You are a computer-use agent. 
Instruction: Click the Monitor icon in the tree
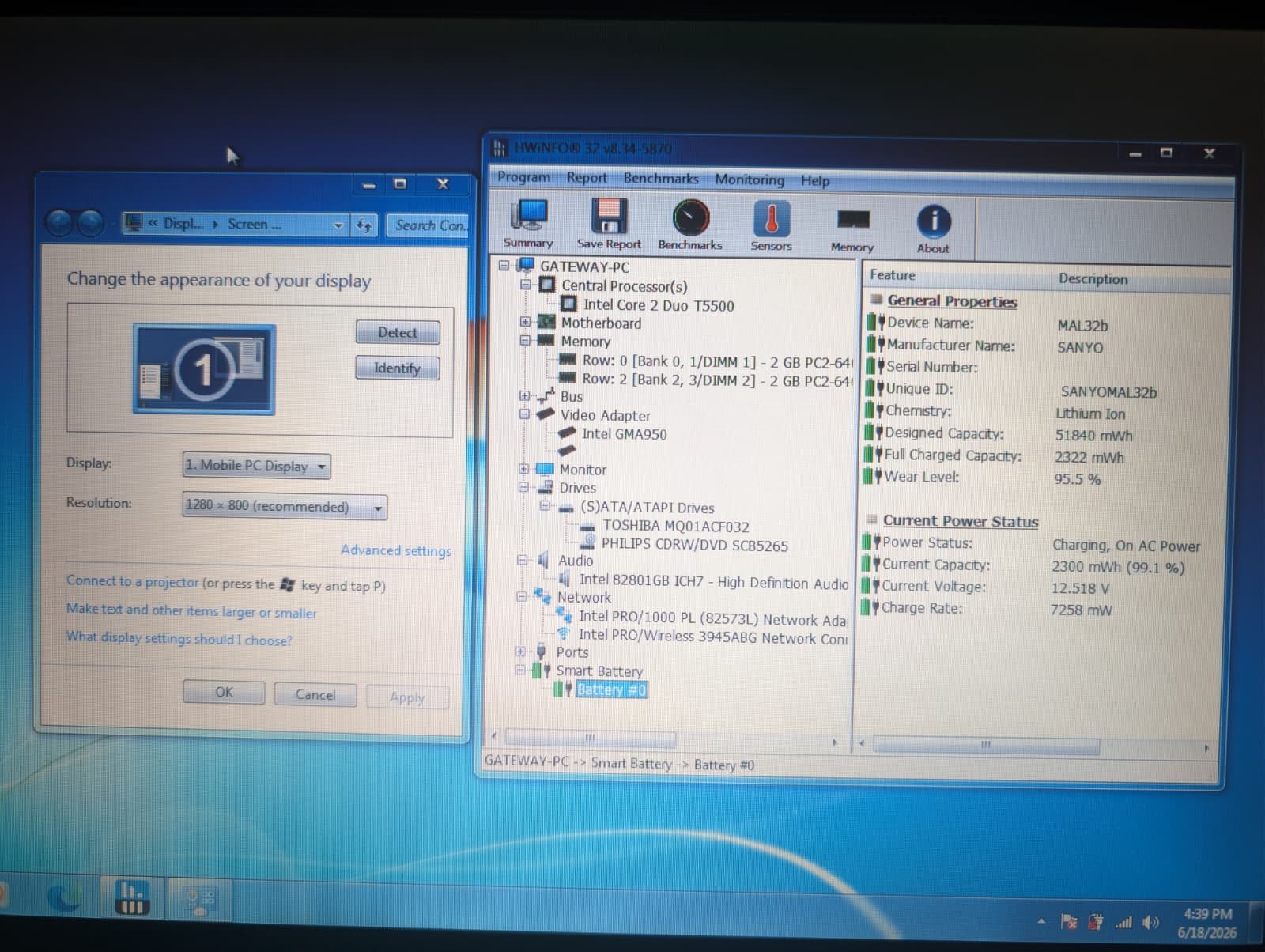click(545, 469)
